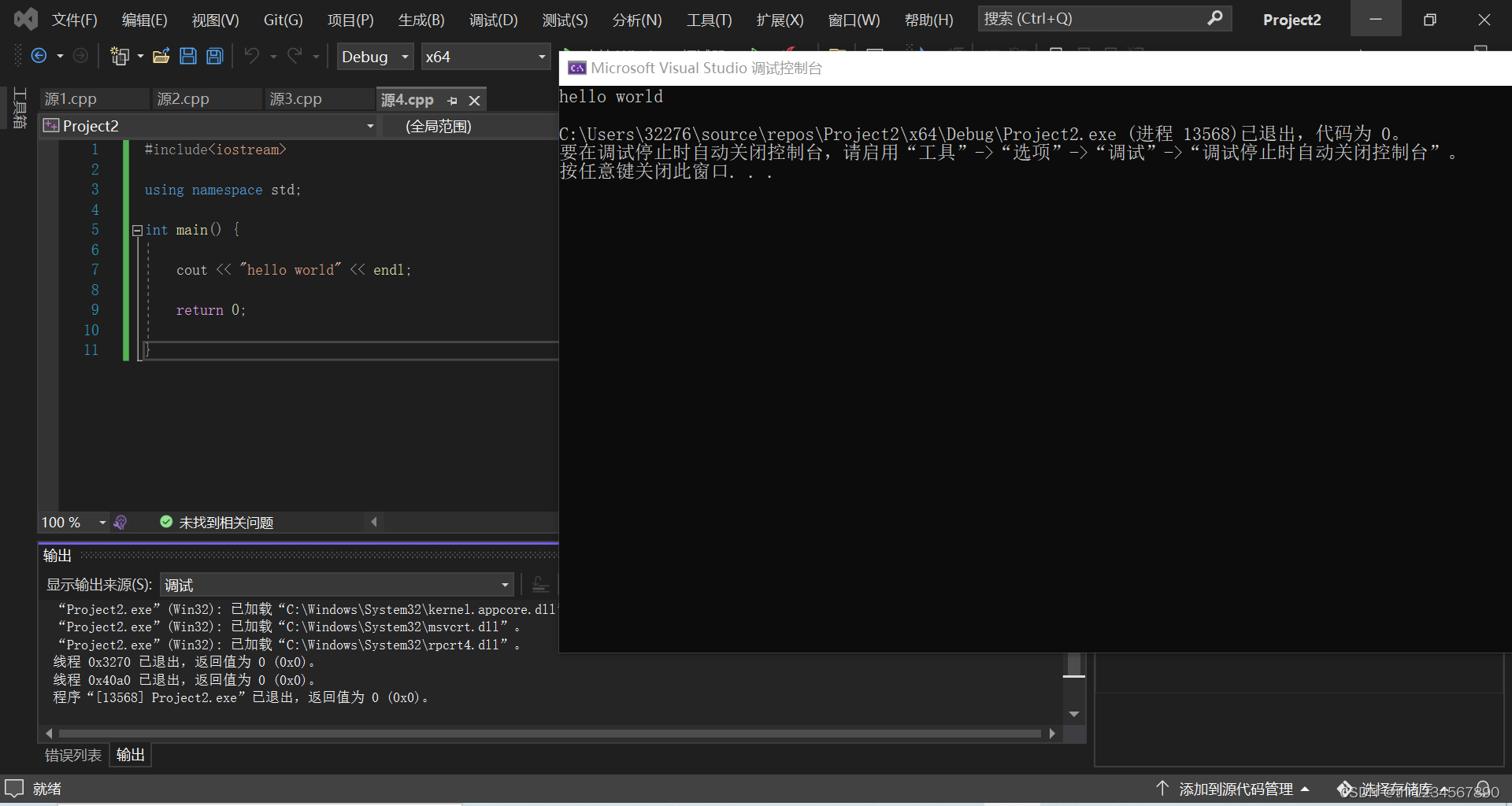Open the Debug configuration dropdown

[375, 56]
